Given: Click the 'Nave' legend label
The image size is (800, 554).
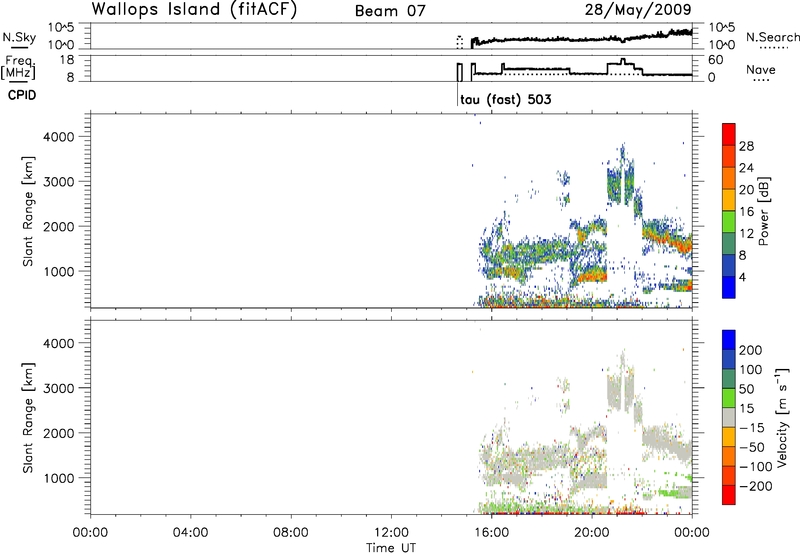Looking at the screenshot, I should click(x=760, y=70).
